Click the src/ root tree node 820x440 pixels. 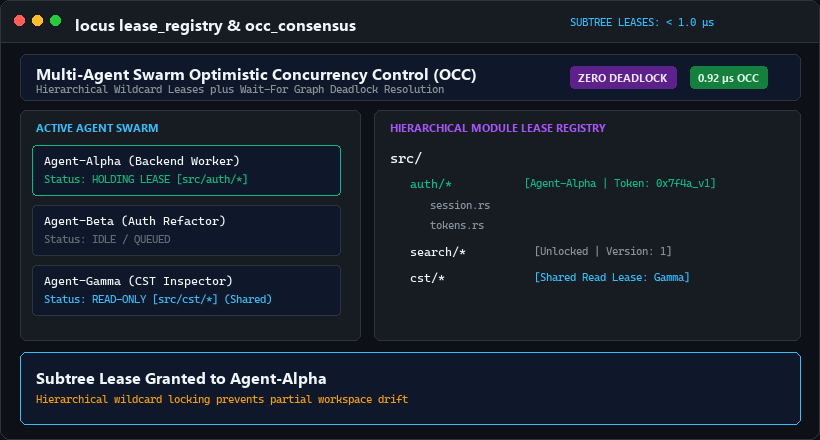click(406, 159)
